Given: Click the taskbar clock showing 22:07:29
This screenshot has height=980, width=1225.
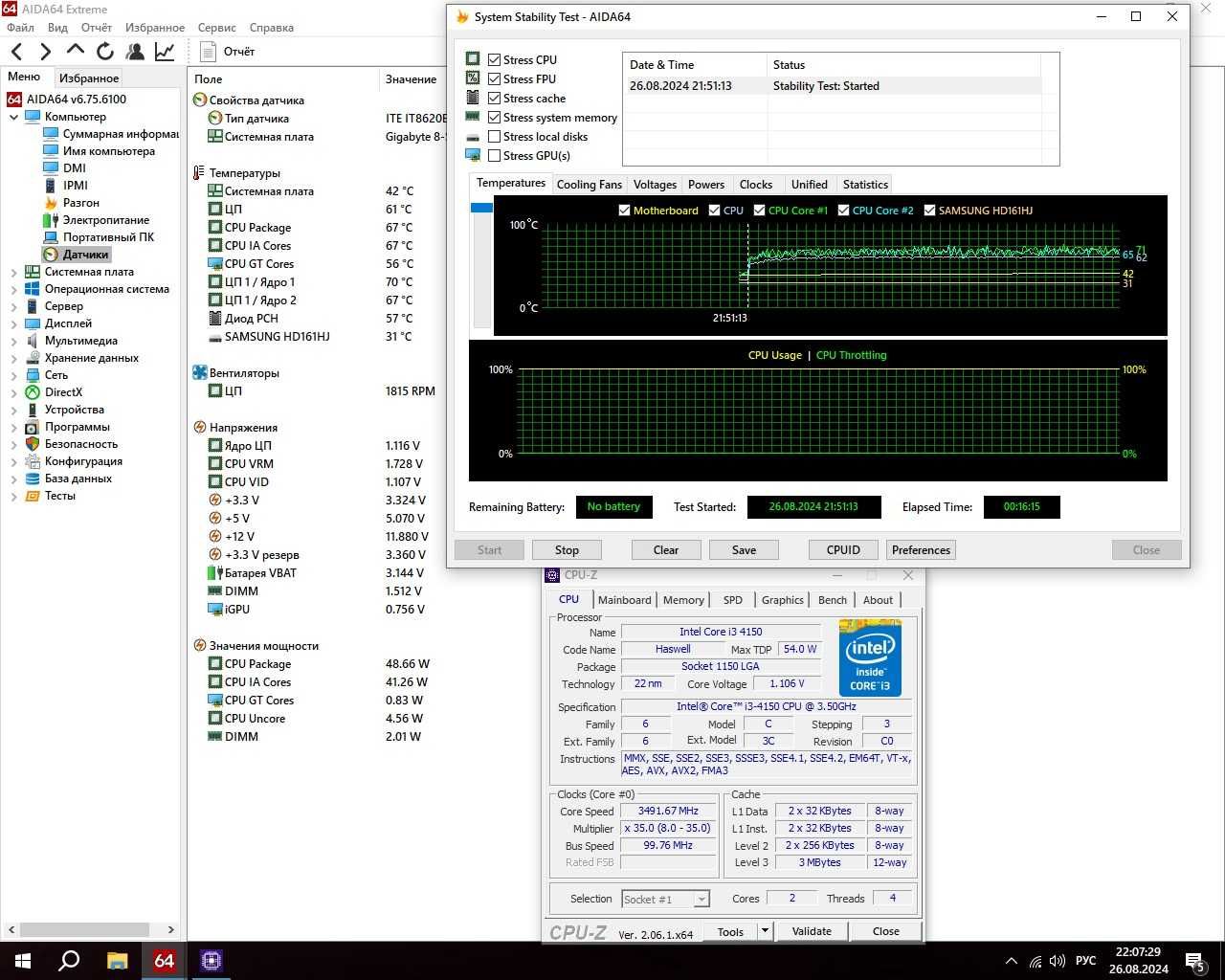Looking at the screenshot, I should point(1138,952).
